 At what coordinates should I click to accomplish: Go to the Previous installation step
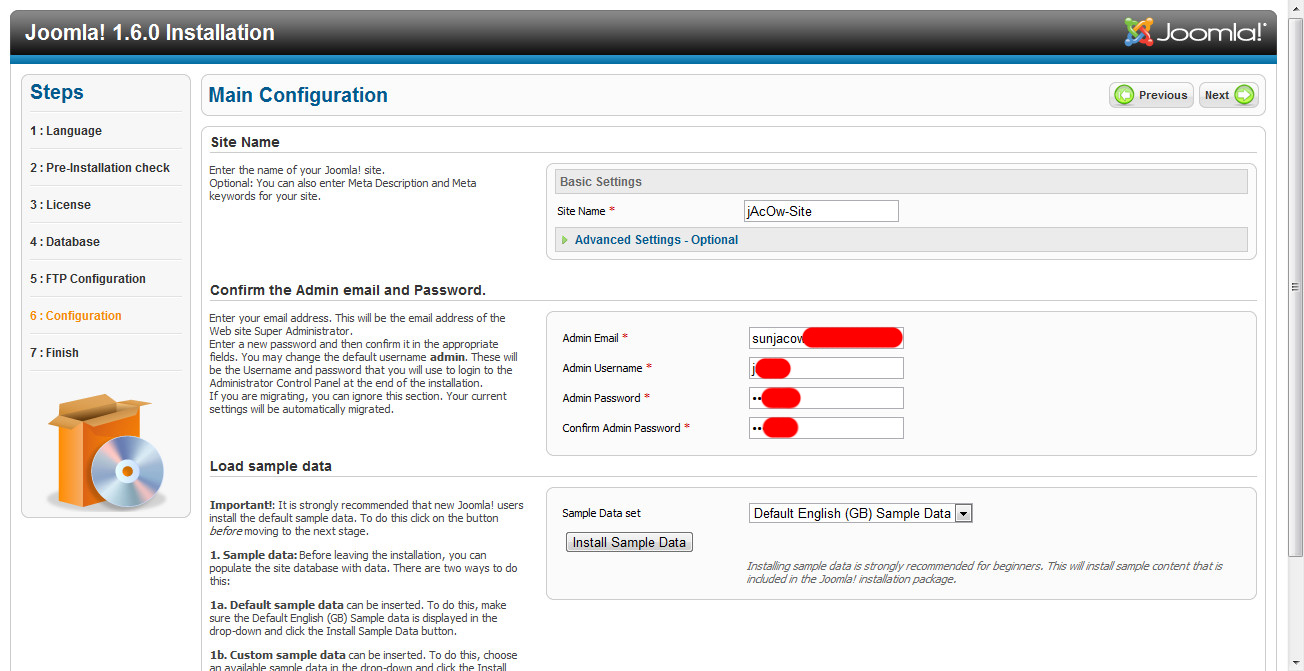[x=1151, y=95]
